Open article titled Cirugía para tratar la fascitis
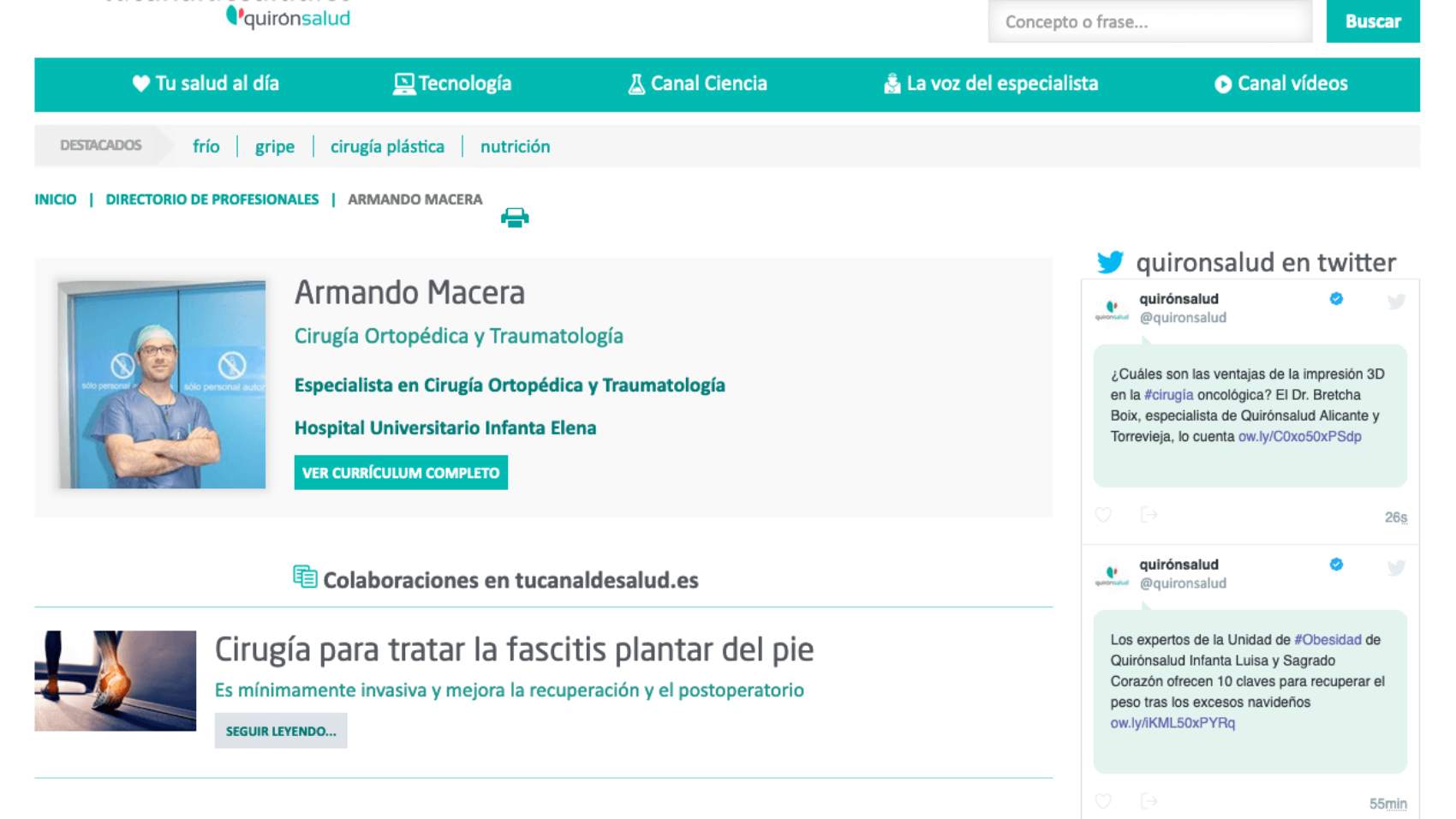 [x=514, y=649]
